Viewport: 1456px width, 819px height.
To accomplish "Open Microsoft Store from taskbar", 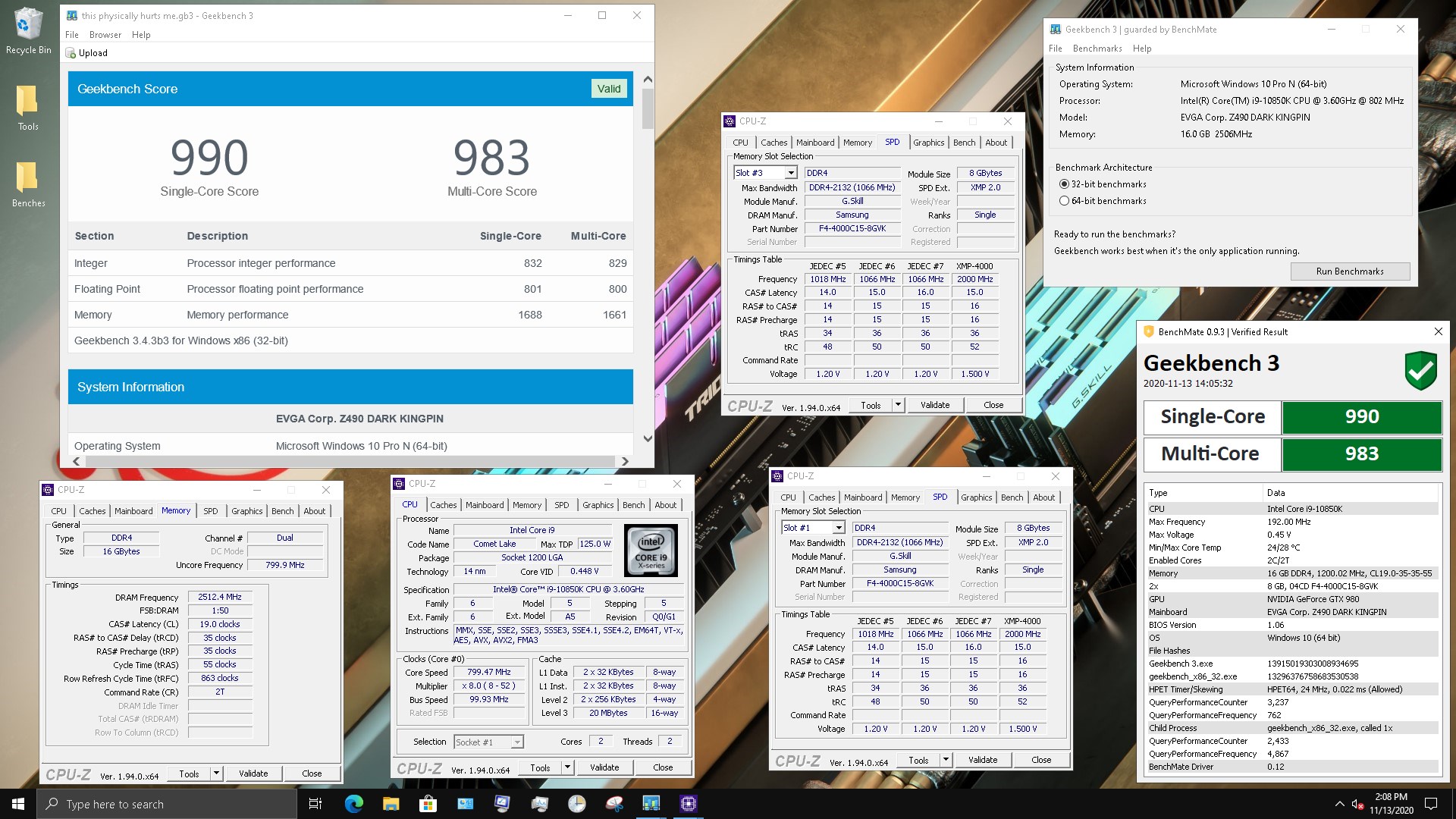I will click(x=428, y=804).
